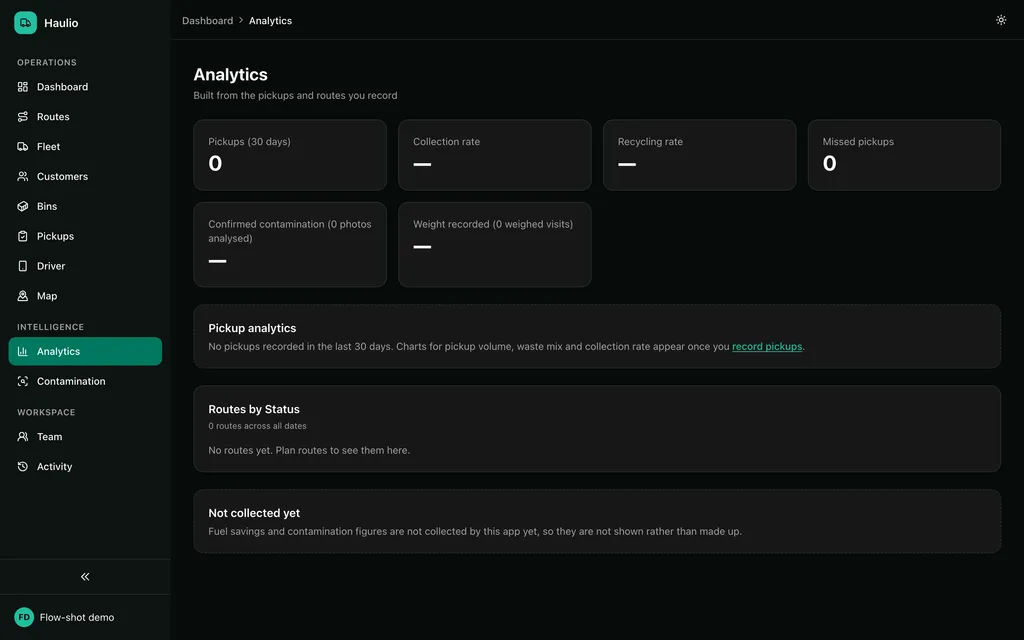The image size is (1024, 640).
Task: Click the INTELLIGENCE section label
Action: pyautogui.click(x=50, y=327)
